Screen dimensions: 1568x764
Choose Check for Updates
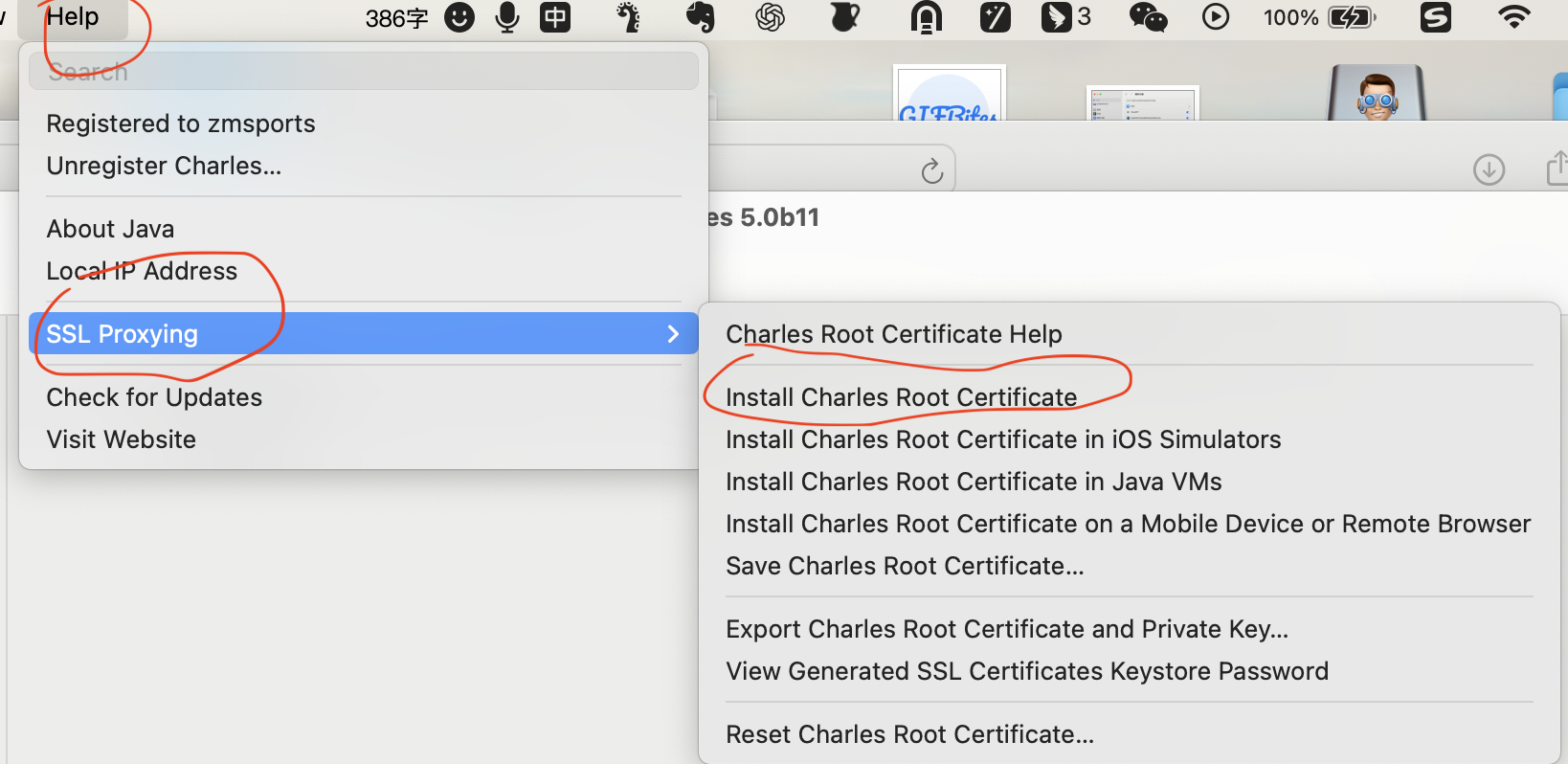(x=154, y=397)
